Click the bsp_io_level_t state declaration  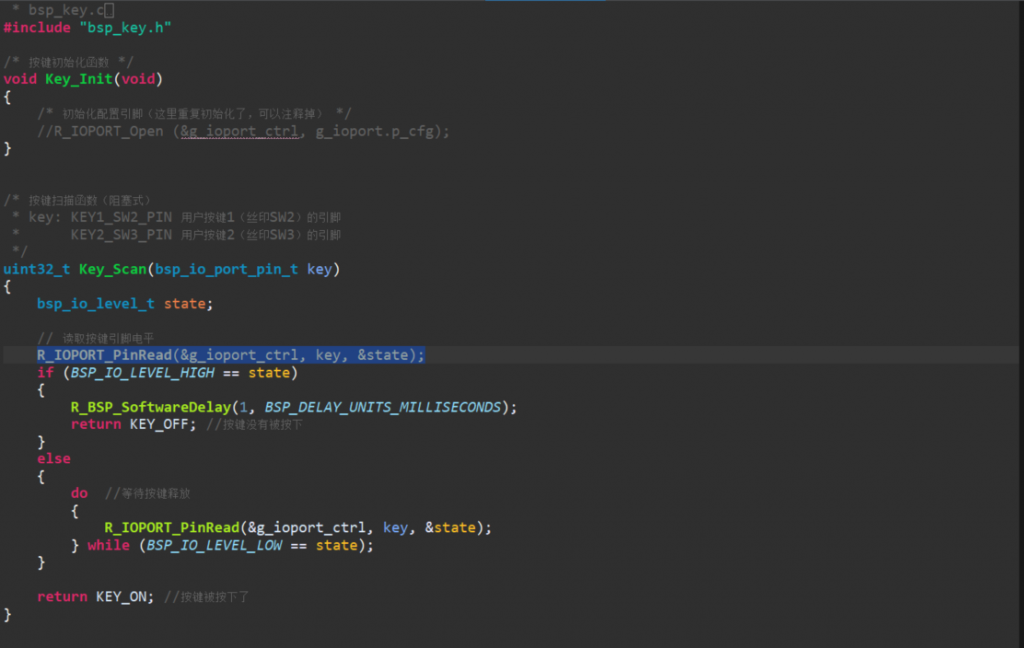tap(124, 303)
